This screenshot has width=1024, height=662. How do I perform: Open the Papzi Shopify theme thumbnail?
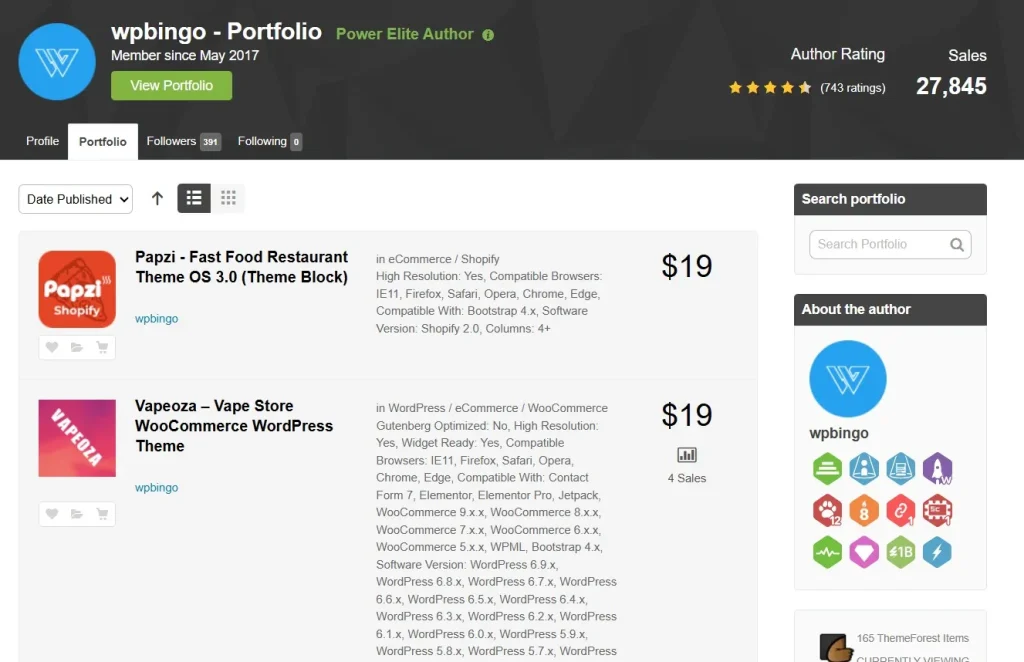(x=77, y=289)
